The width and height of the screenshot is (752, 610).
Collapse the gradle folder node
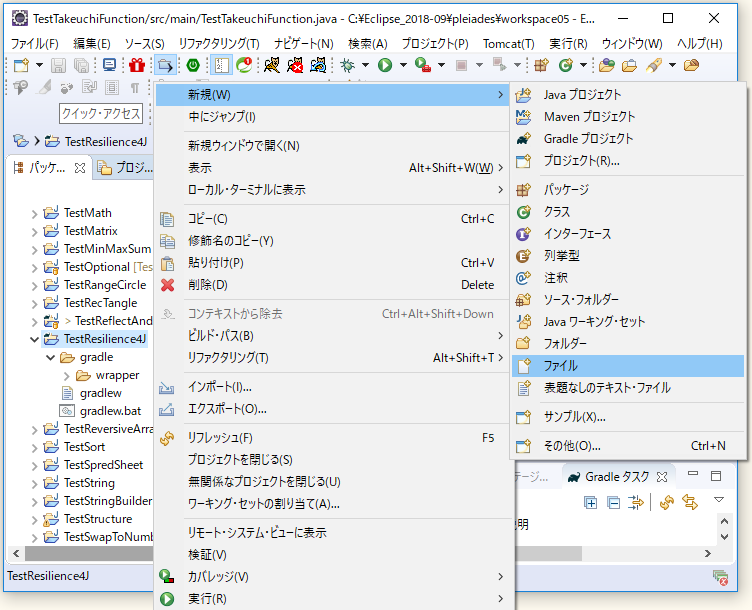coord(50,357)
